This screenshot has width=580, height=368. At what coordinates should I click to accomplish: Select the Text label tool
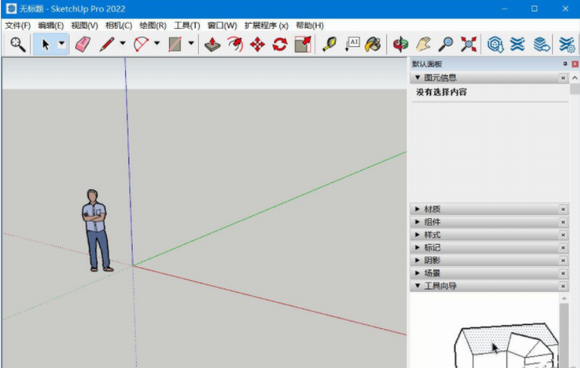point(352,44)
